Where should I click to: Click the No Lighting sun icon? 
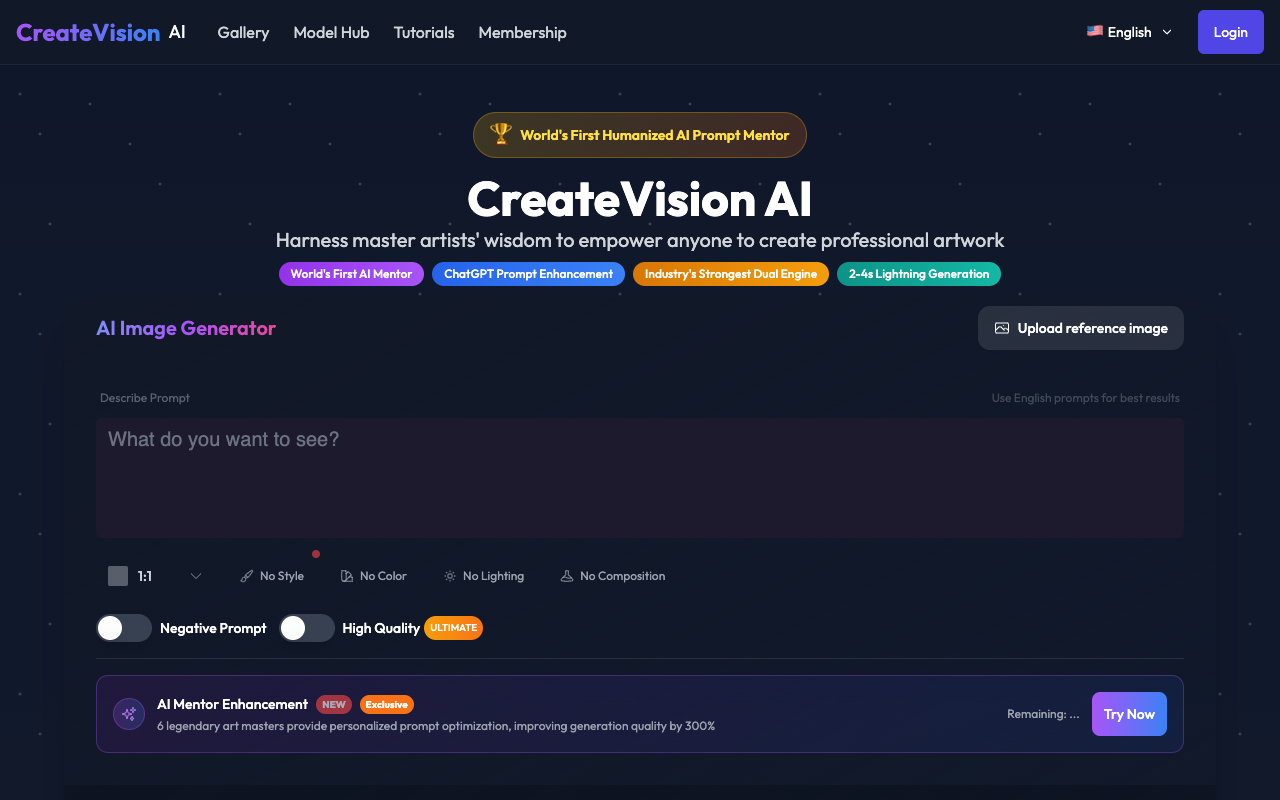tap(448, 575)
